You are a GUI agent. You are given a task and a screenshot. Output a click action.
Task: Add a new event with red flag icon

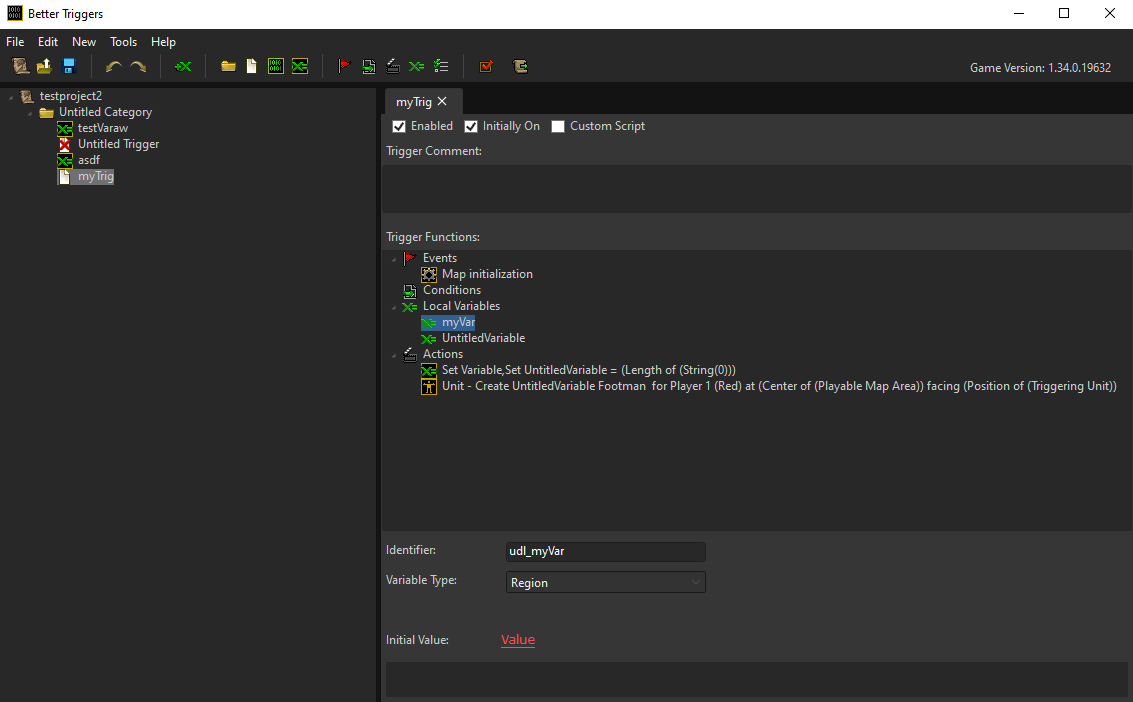345,66
